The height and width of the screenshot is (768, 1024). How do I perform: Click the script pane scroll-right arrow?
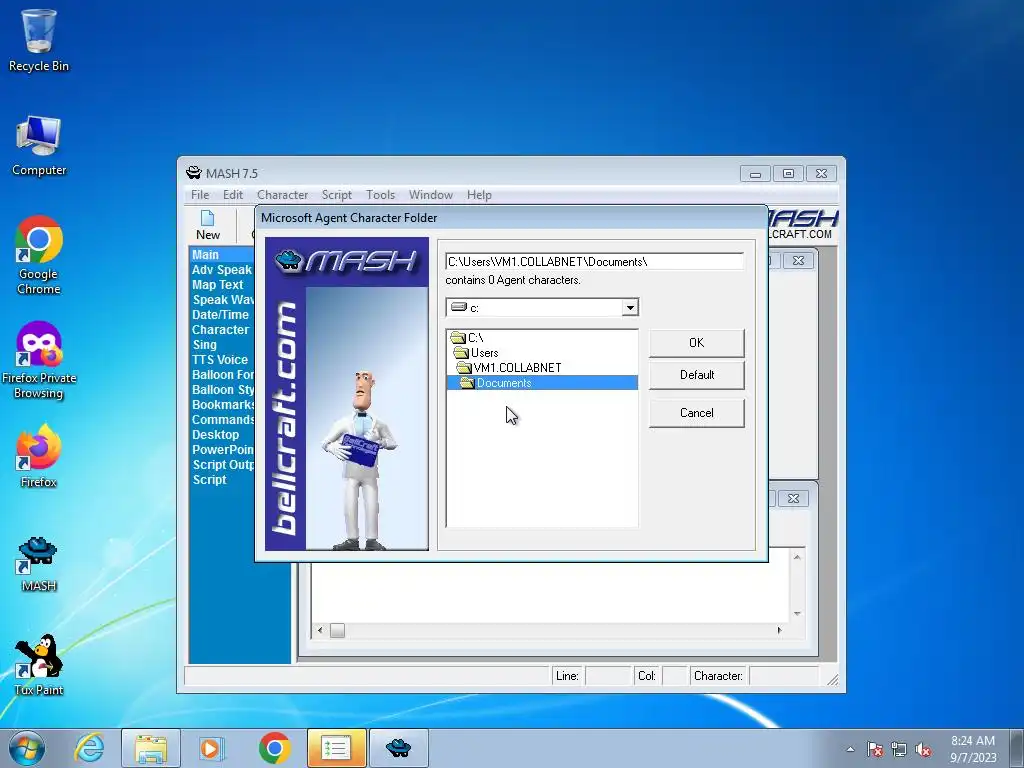(779, 630)
